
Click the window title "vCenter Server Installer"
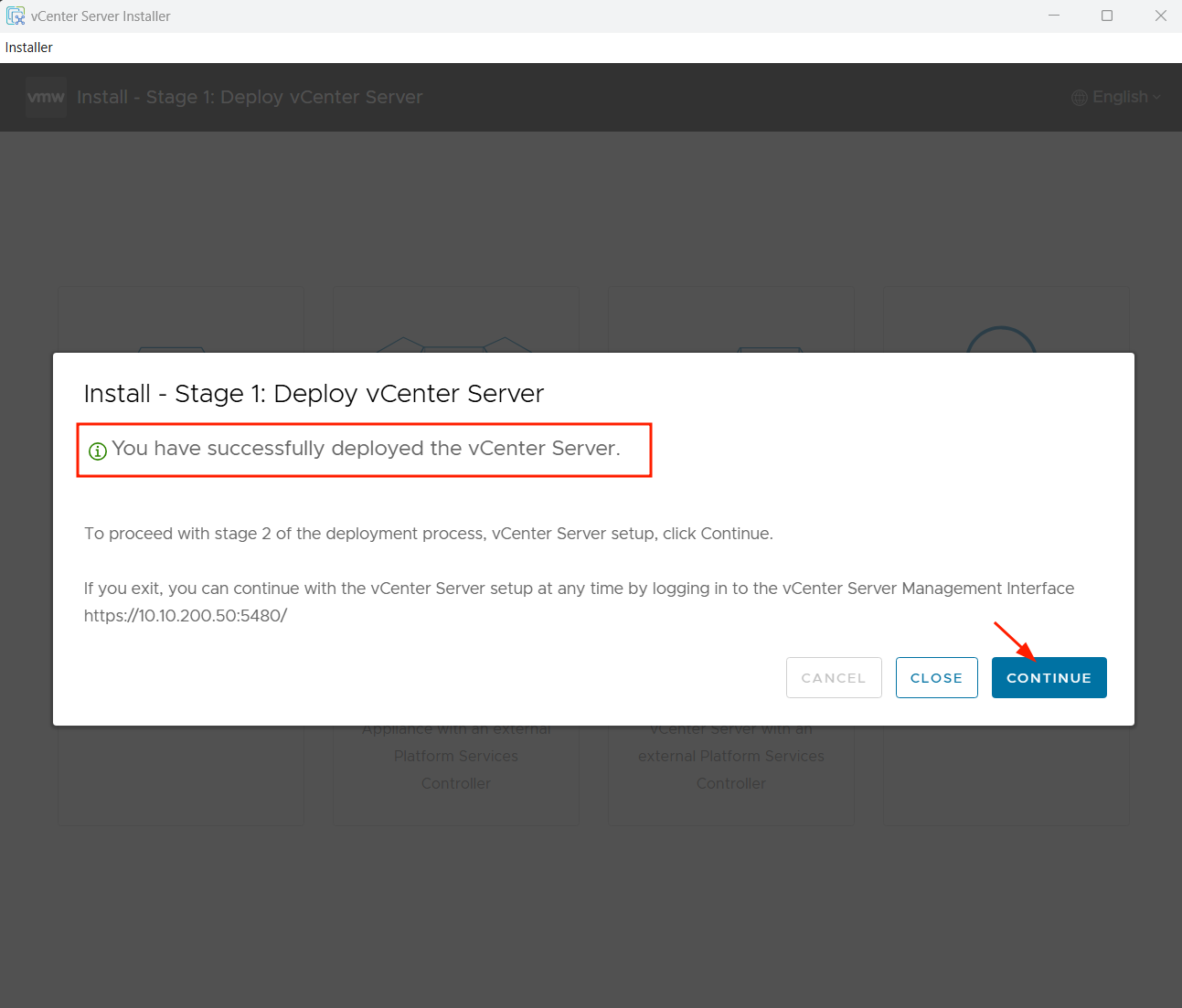[101, 16]
